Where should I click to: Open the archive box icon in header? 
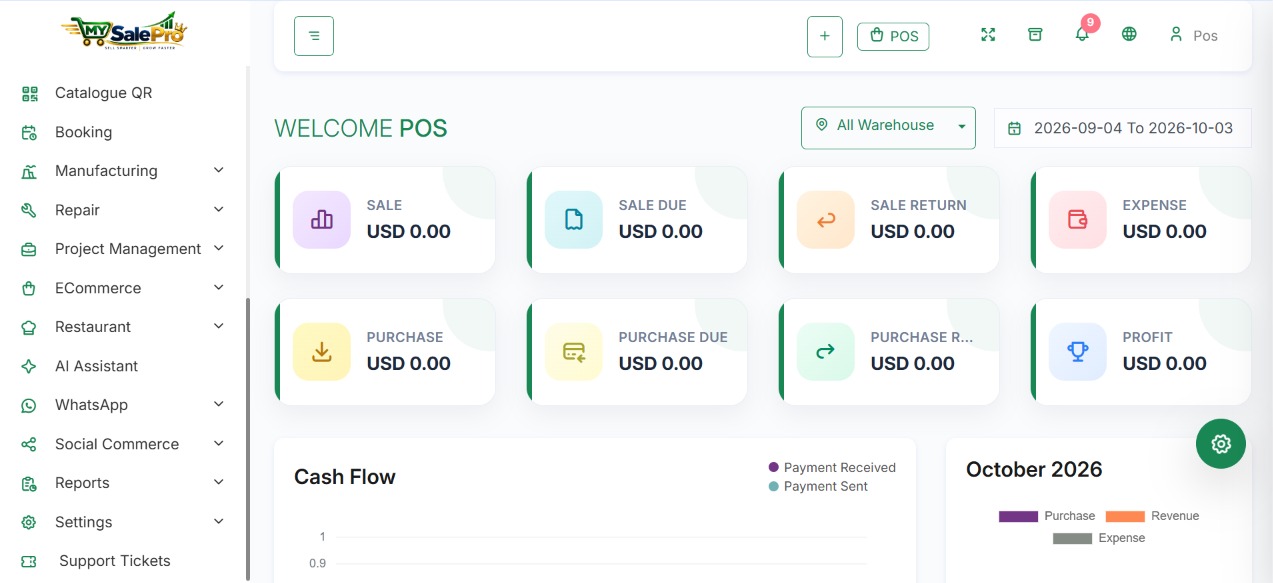pos(1035,35)
